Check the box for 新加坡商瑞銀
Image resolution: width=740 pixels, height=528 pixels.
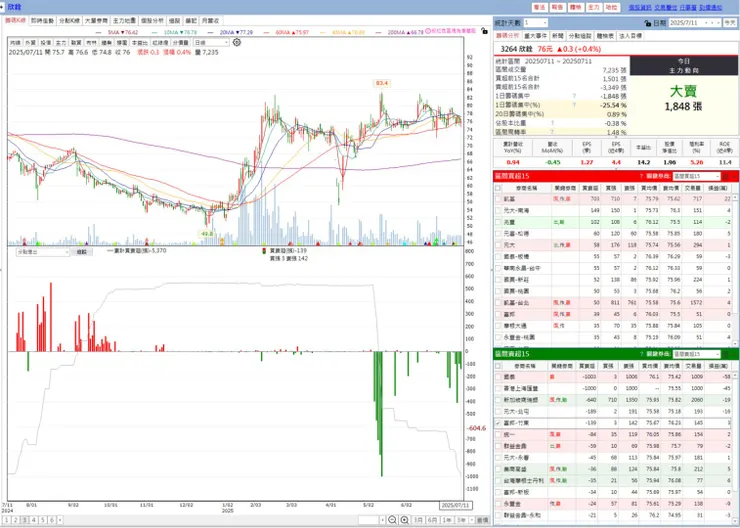tap(498, 400)
